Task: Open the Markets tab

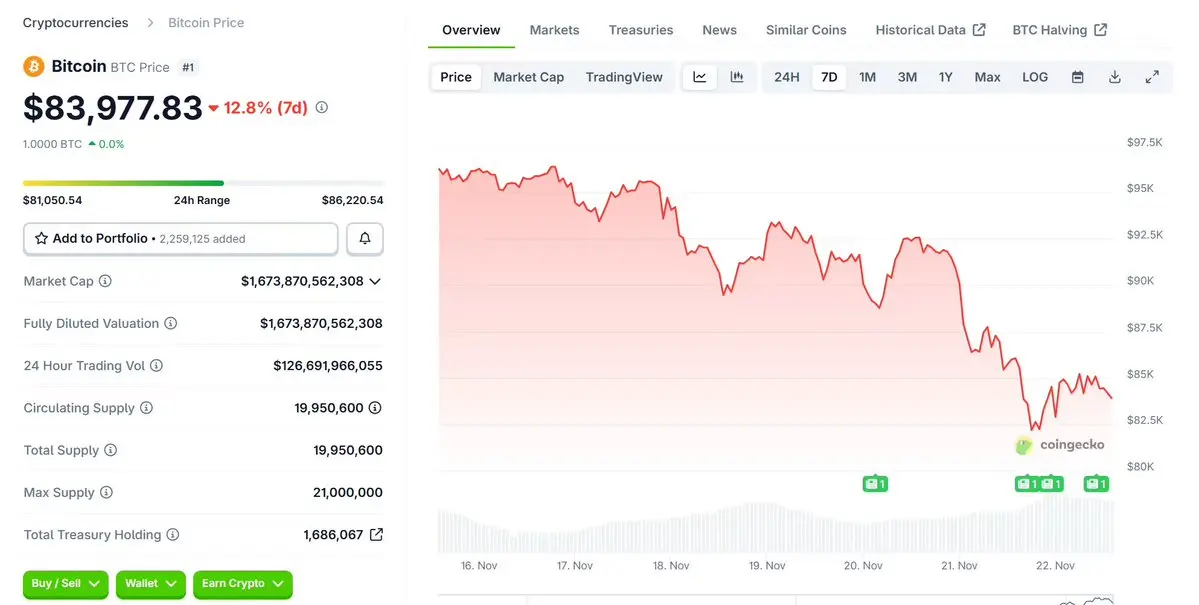Action: [x=554, y=30]
